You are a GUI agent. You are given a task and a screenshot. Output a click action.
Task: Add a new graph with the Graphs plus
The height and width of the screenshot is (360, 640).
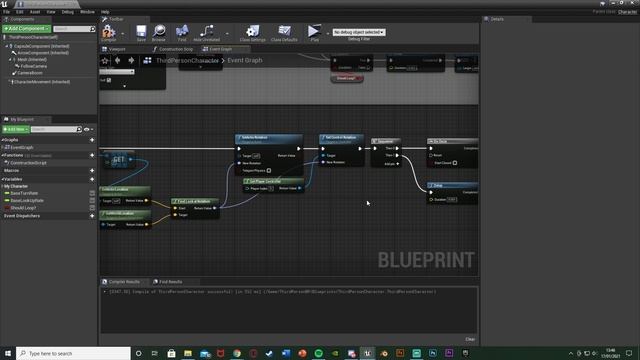tap(92, 140)
